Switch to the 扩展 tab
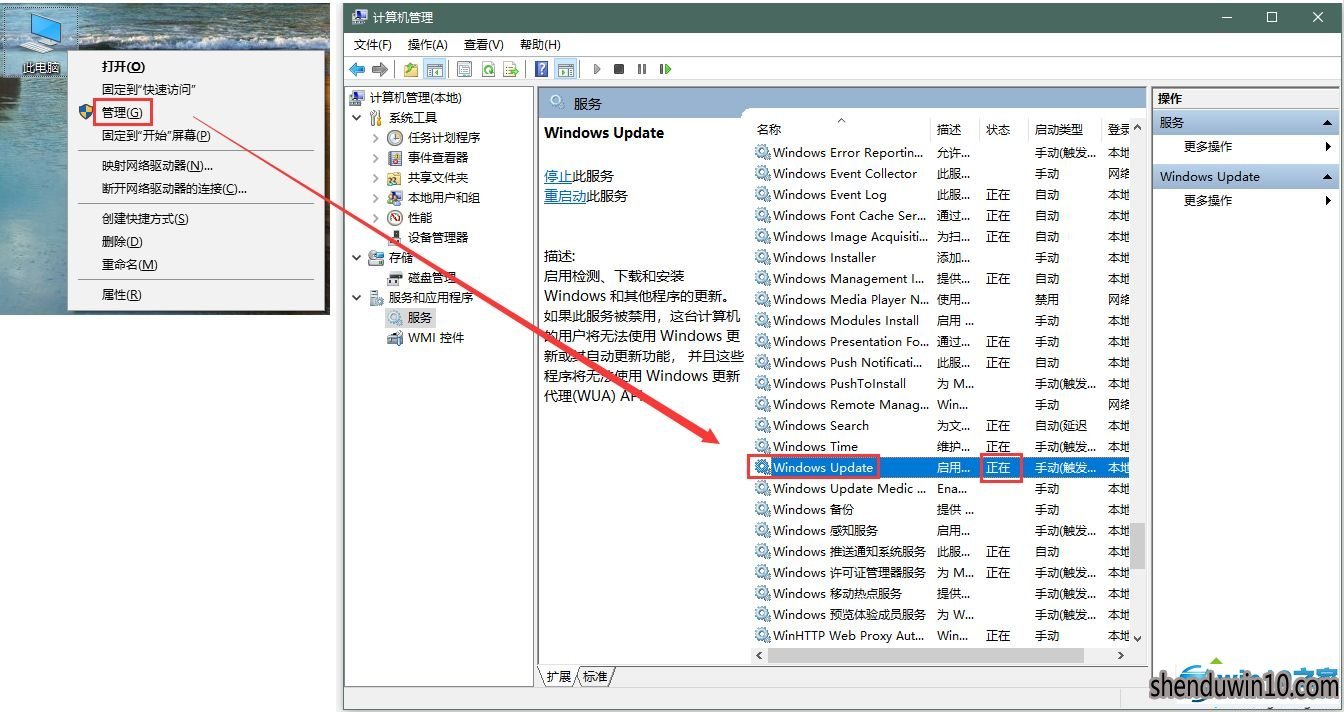Image resolution: width=1344 pixels, height=712 pixels. [558, 677]
